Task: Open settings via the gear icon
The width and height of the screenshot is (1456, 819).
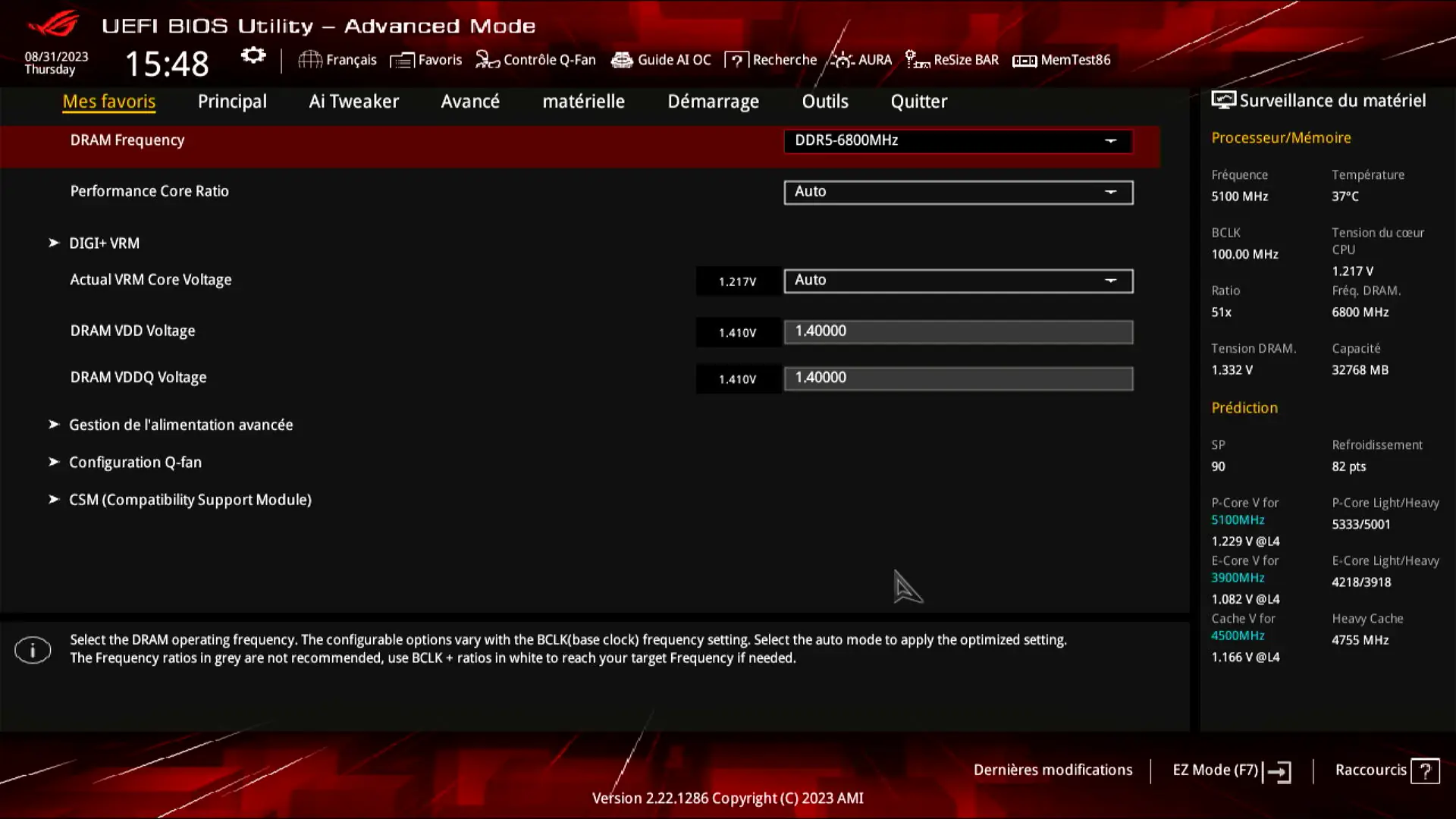Action: [253, 56]
